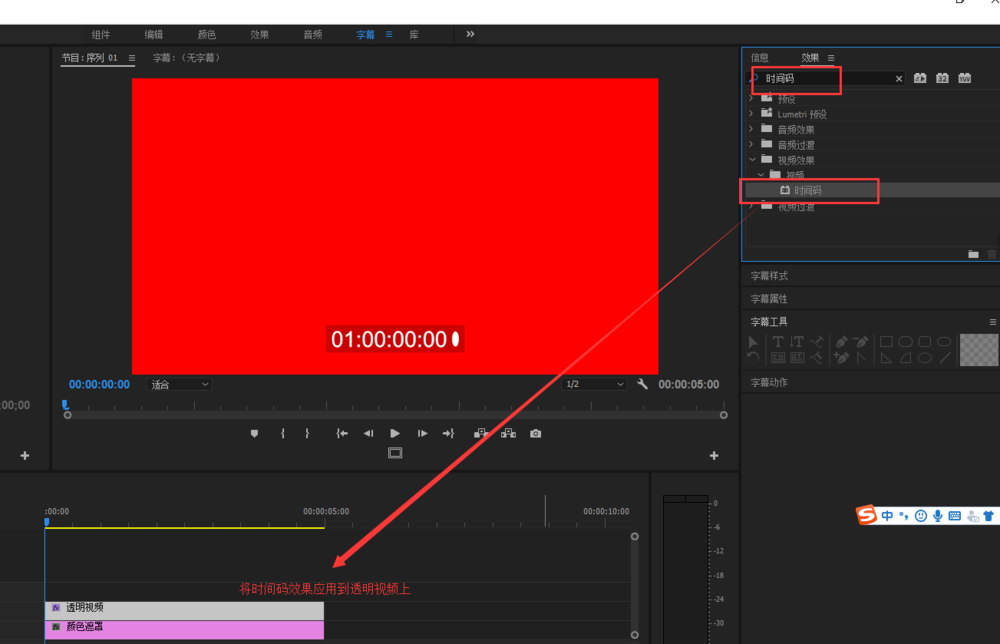Select the Type tool in 字幕工具
Viewport: 1000px width, 644px height.
pyautogui.click(x=777, y=340)
